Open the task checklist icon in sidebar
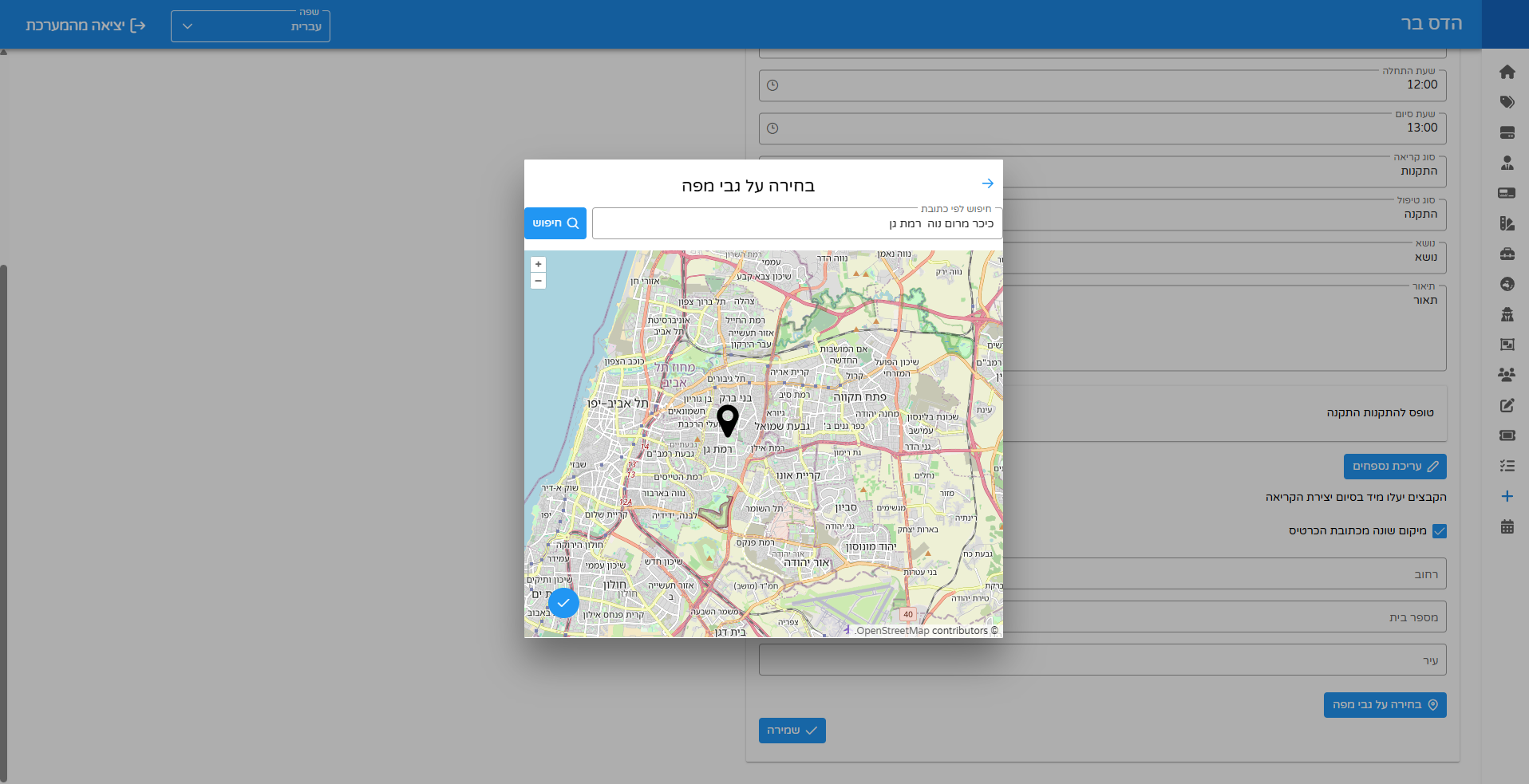This screenshot has width=1529, height=784. click(x=1507, y=466)
